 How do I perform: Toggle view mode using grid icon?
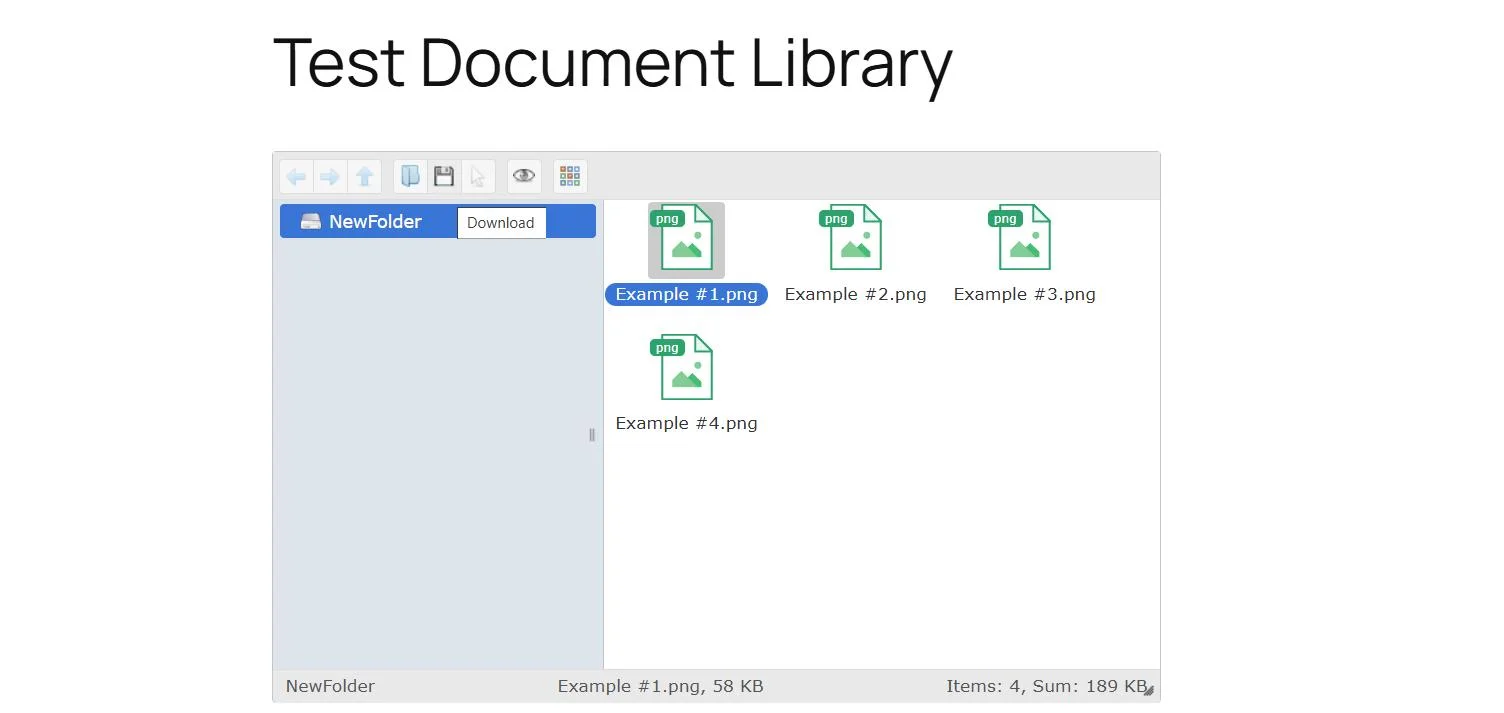point(570,176)
